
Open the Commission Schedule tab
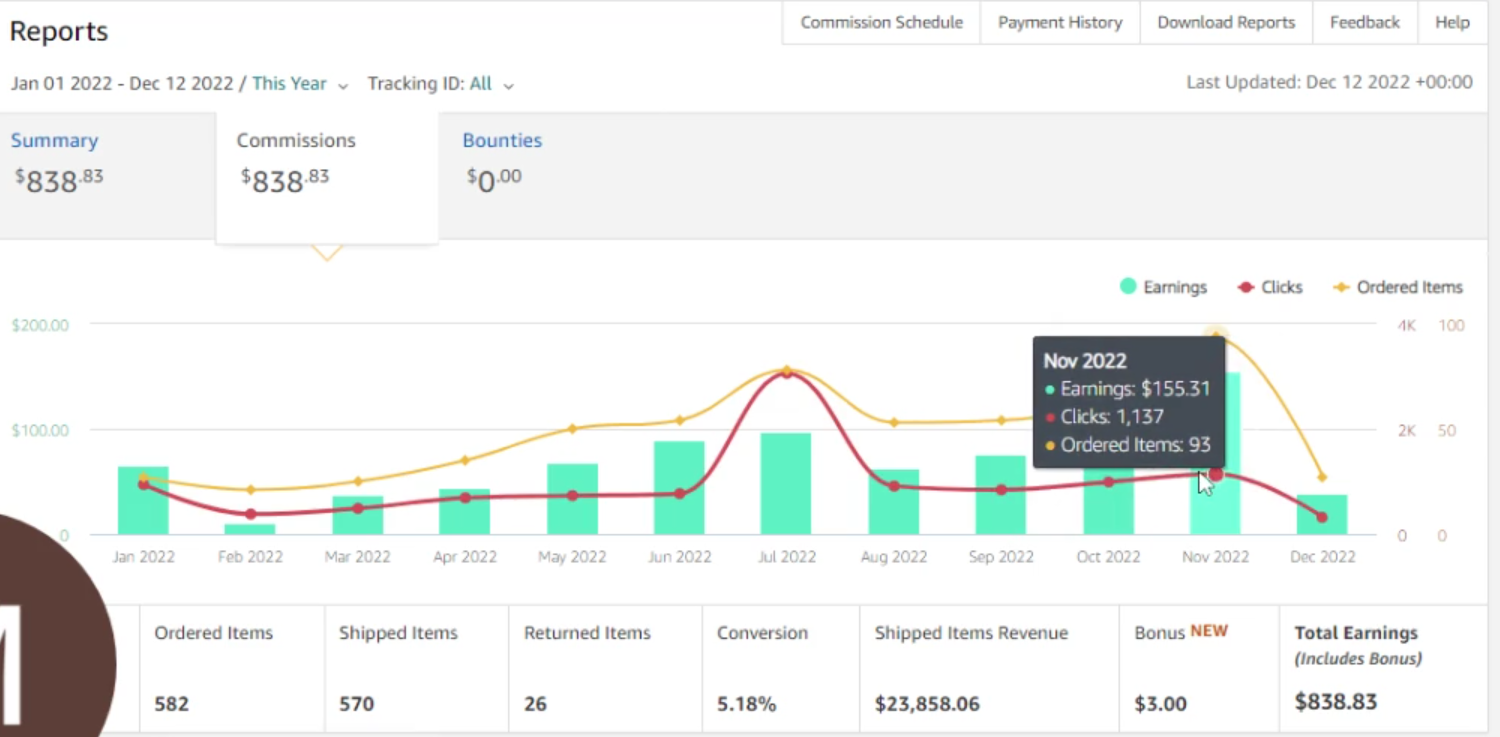881,22
